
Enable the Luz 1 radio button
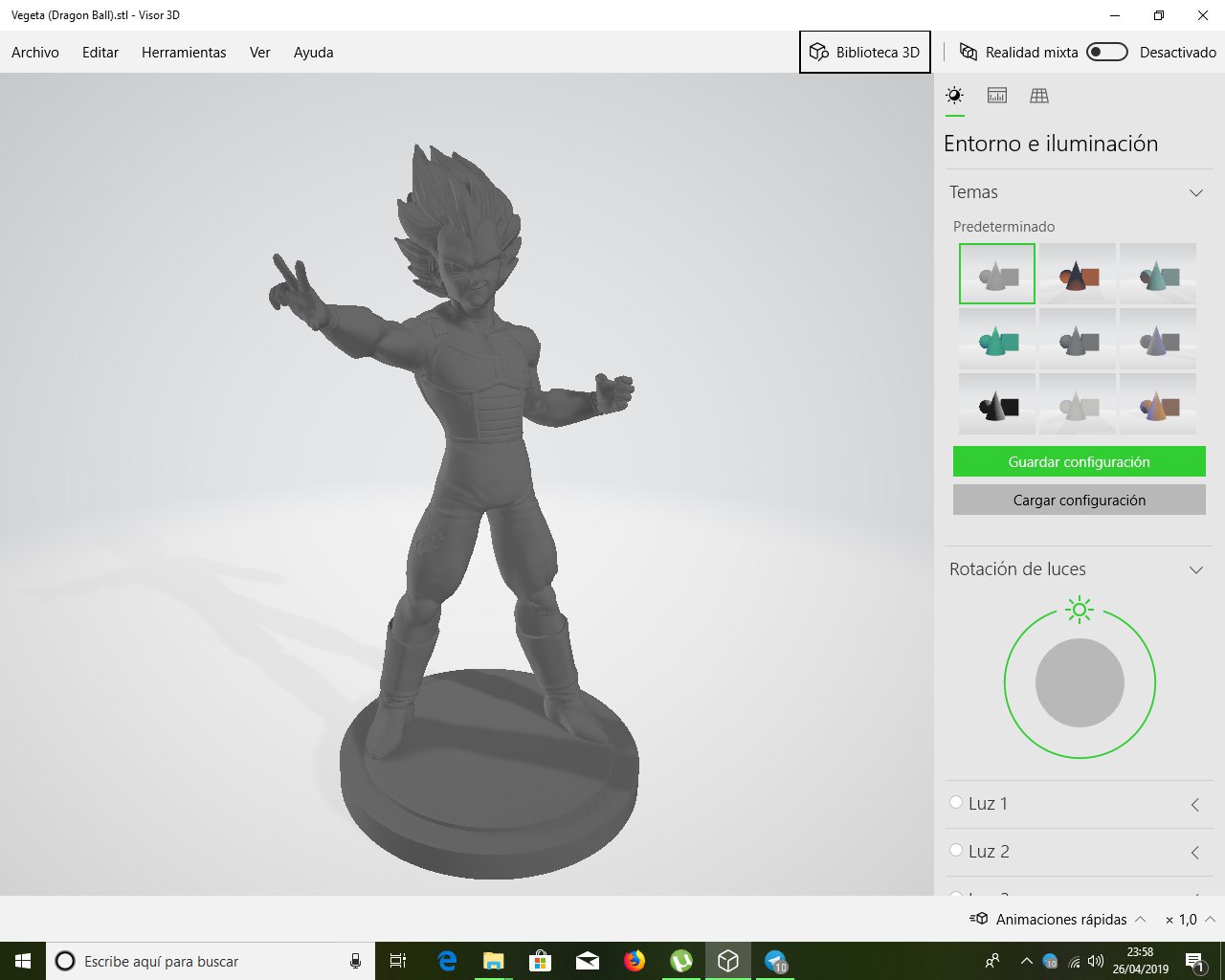click(x=956, y=802)
